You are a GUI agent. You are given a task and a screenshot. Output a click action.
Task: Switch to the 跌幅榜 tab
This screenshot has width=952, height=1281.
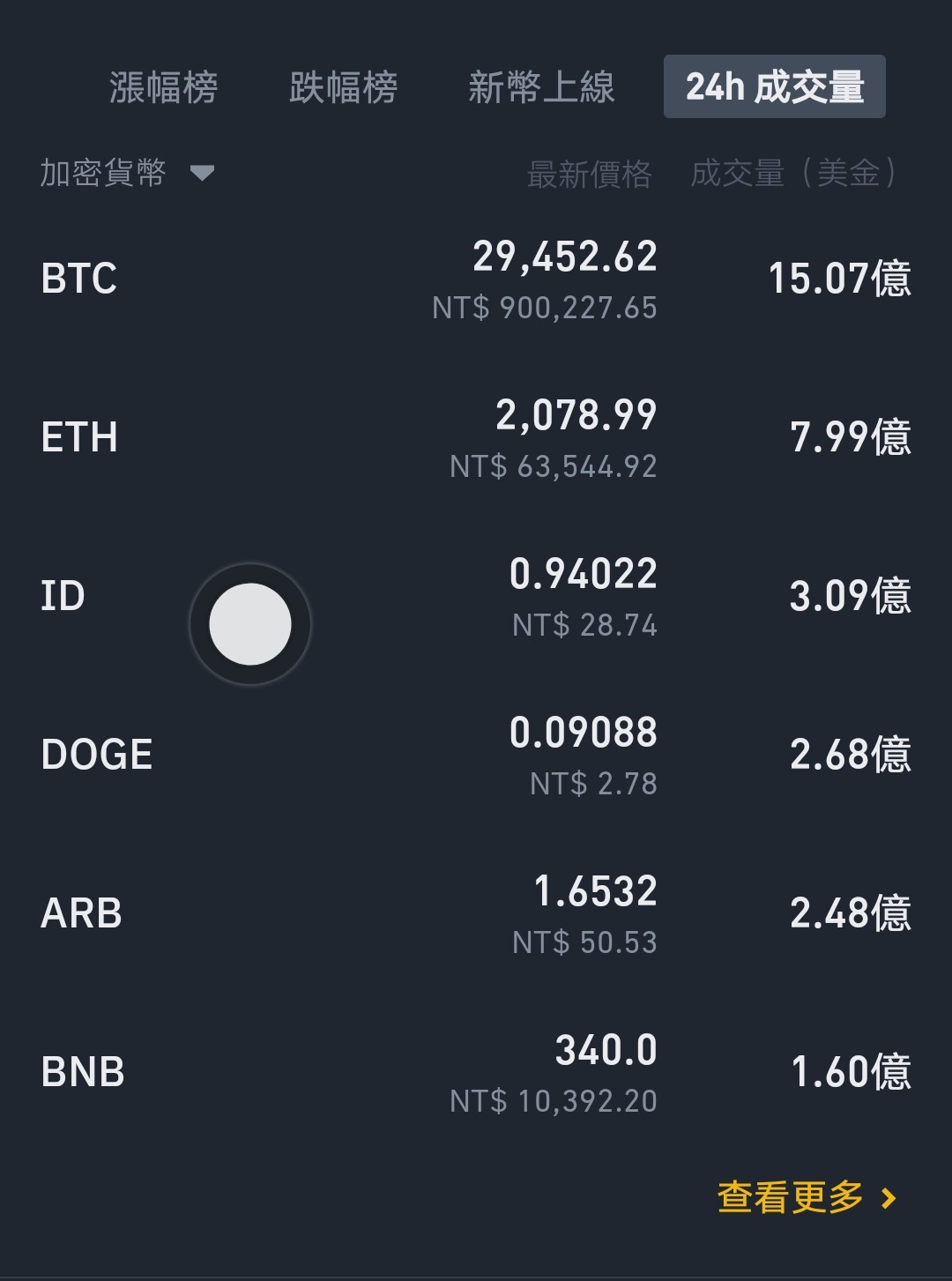tap(343, 87)
